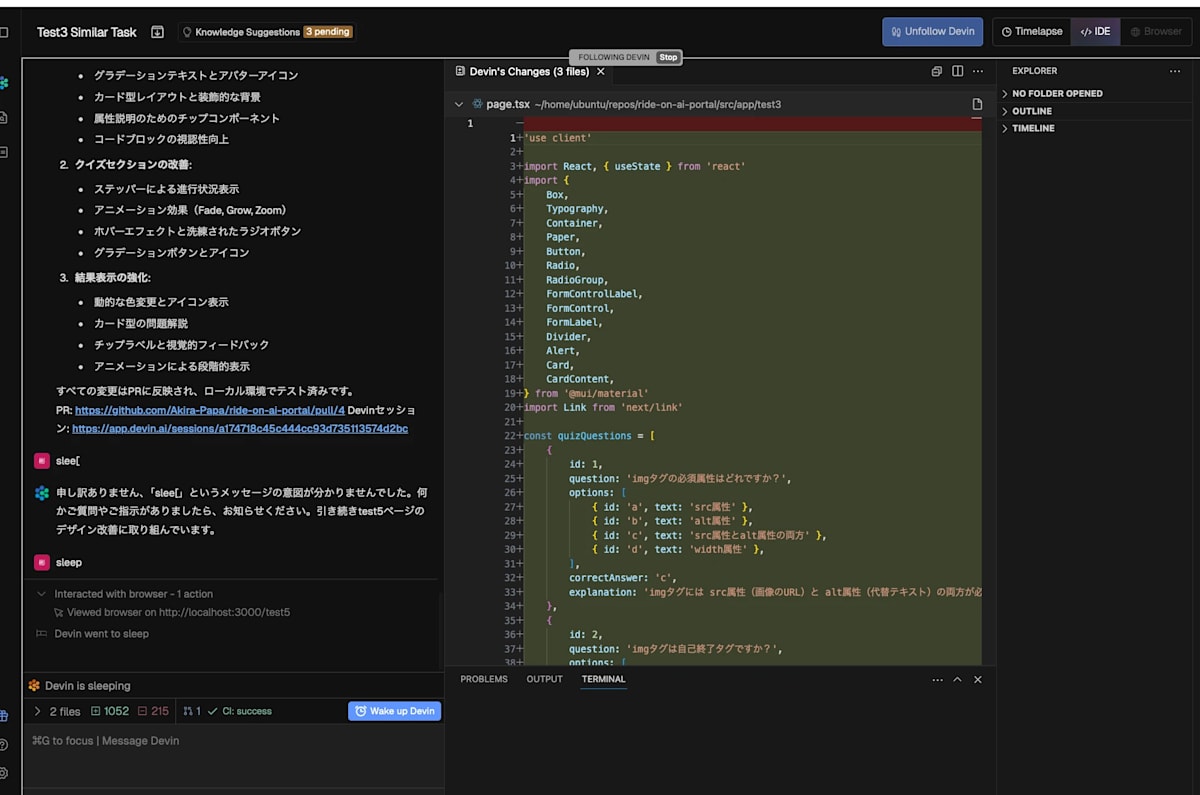Viewport: 1200px width, 795px height.
Task: Open the OUTPUT panel tab
Action: [x=545, y=679]
